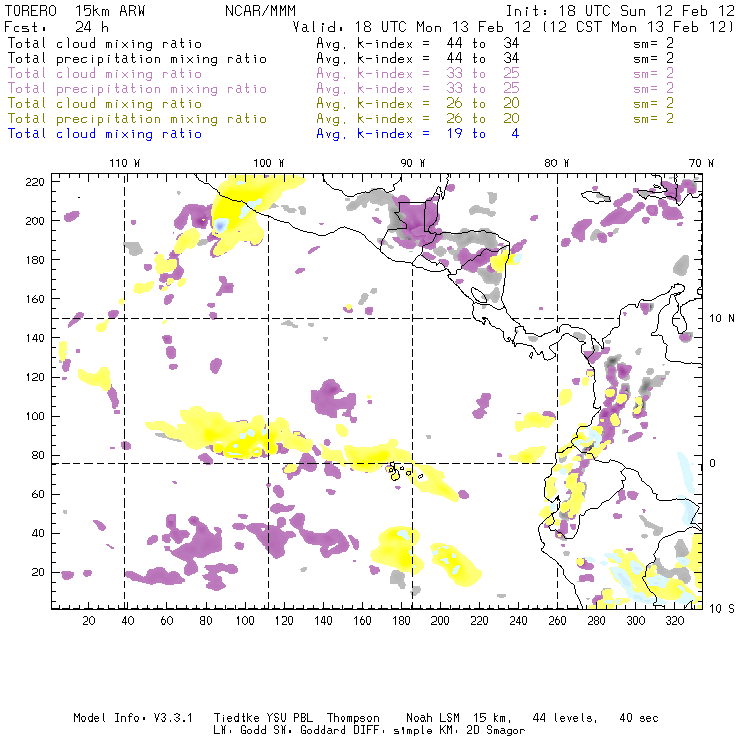Screen dimensions: 740x740
Task: Click the '80 W' longitude label
Action: 556,163
